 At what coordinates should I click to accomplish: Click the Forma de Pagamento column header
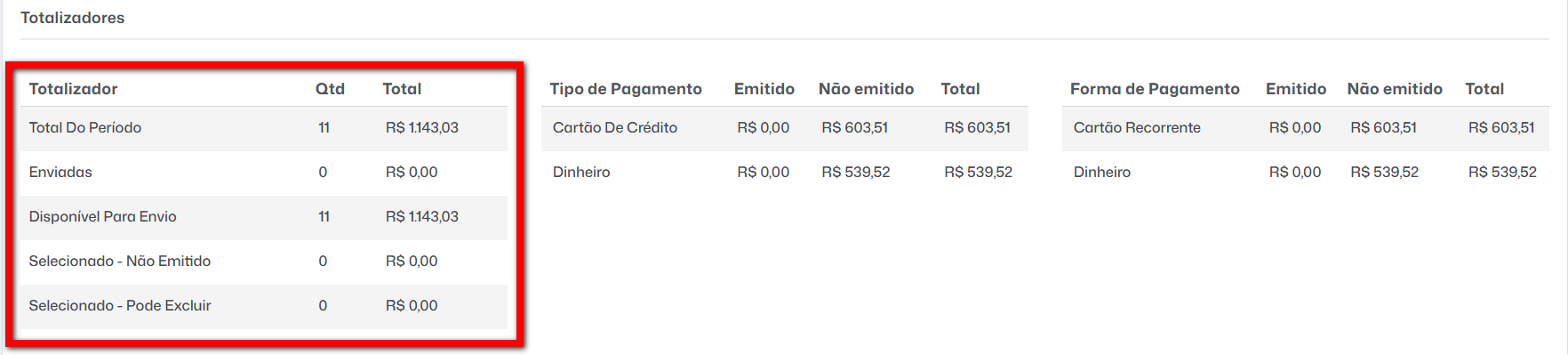[x=1155, y=89]
